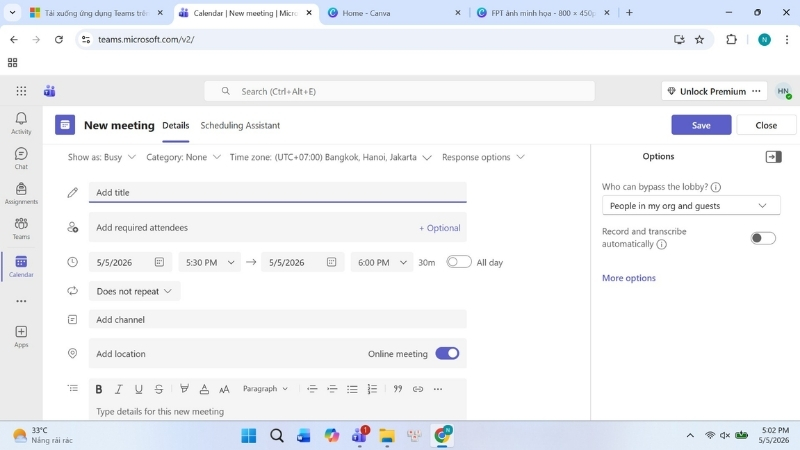Image resolution: width=800 pixels, height=450 pixels.
Task: Open font size tool
Action: (x=224, y=389)
